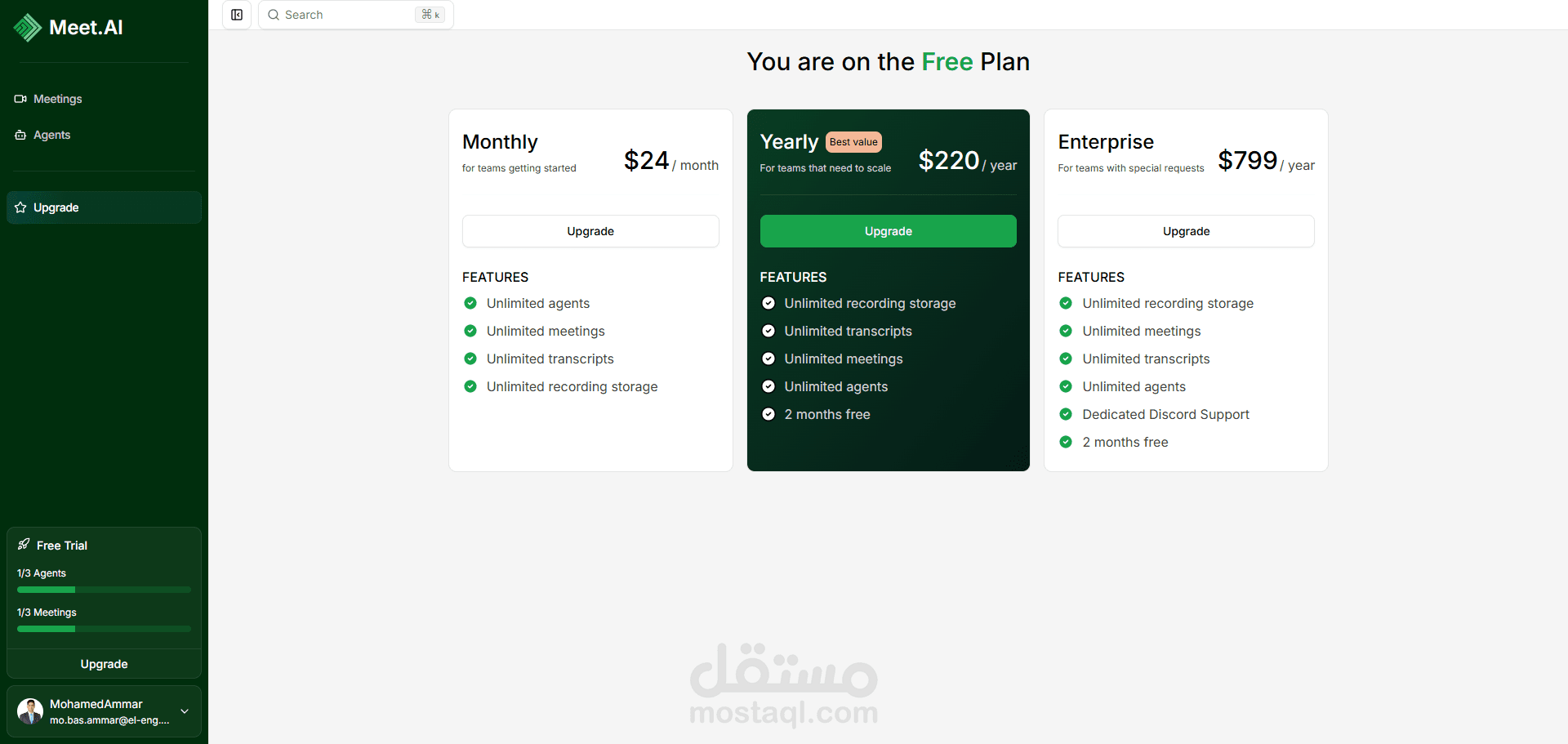
Task: Click the search magnifier icon
Action: 274,15
